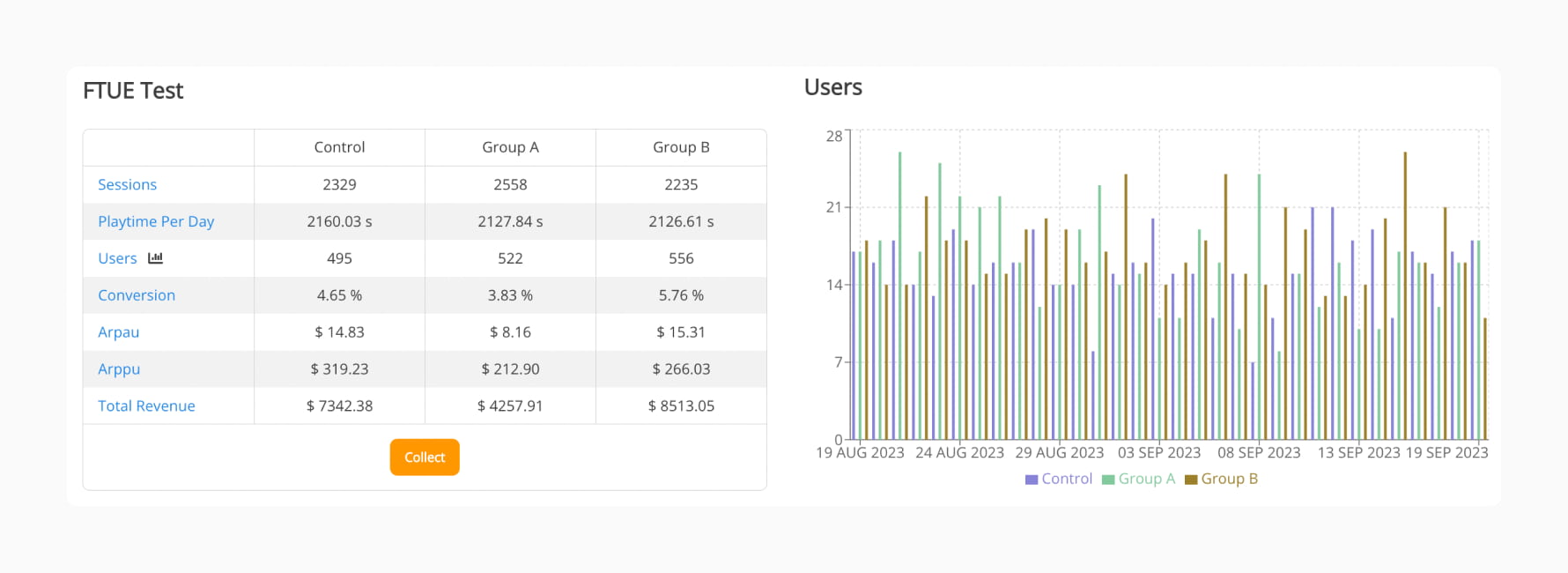Image resolution: width=1568 pixels, height=573 pixels.
Task: Click the green Group A legend square
Action: click(x=1108, y=480)
